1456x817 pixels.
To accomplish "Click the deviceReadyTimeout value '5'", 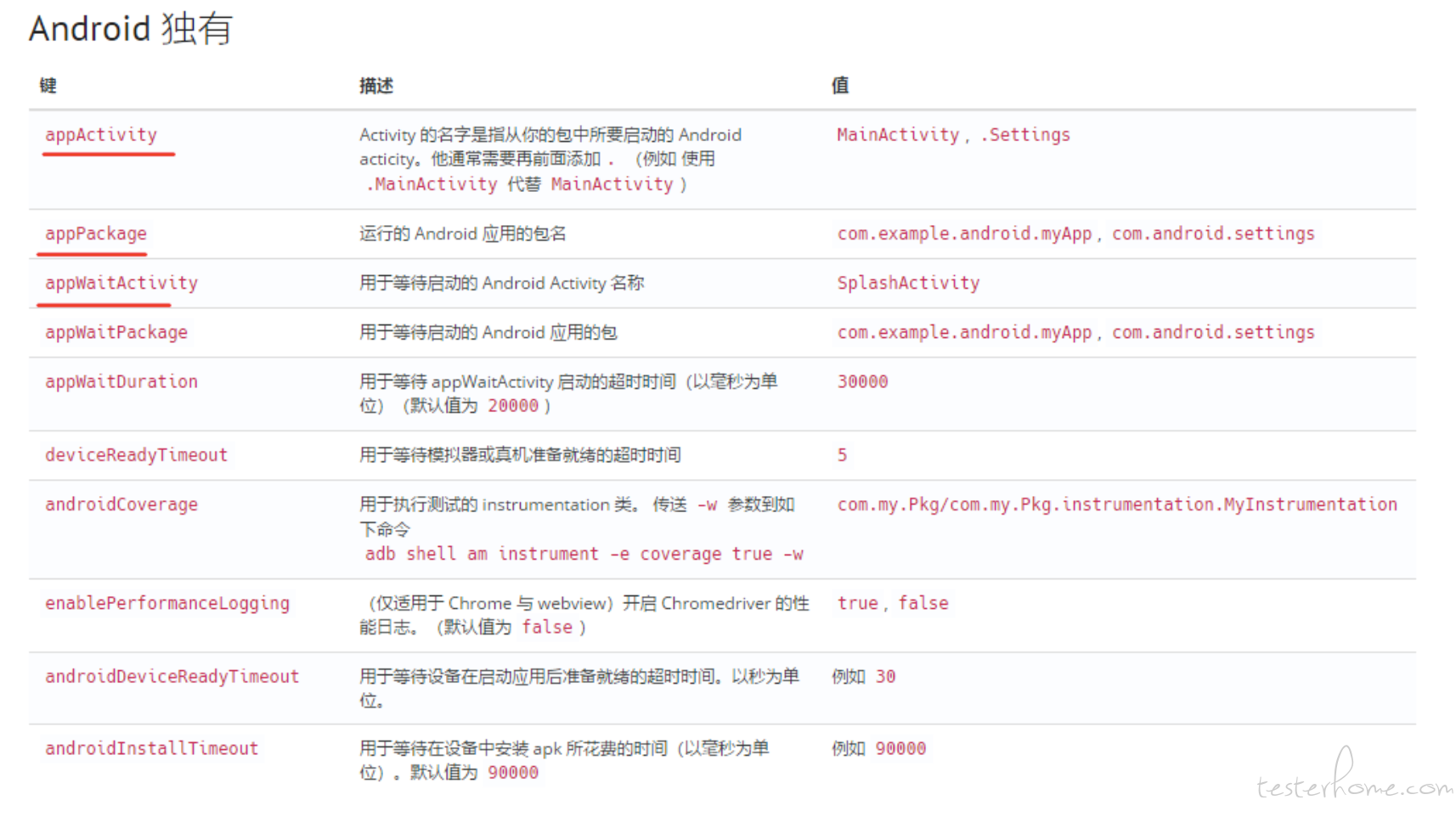I will tap(842, 455).
